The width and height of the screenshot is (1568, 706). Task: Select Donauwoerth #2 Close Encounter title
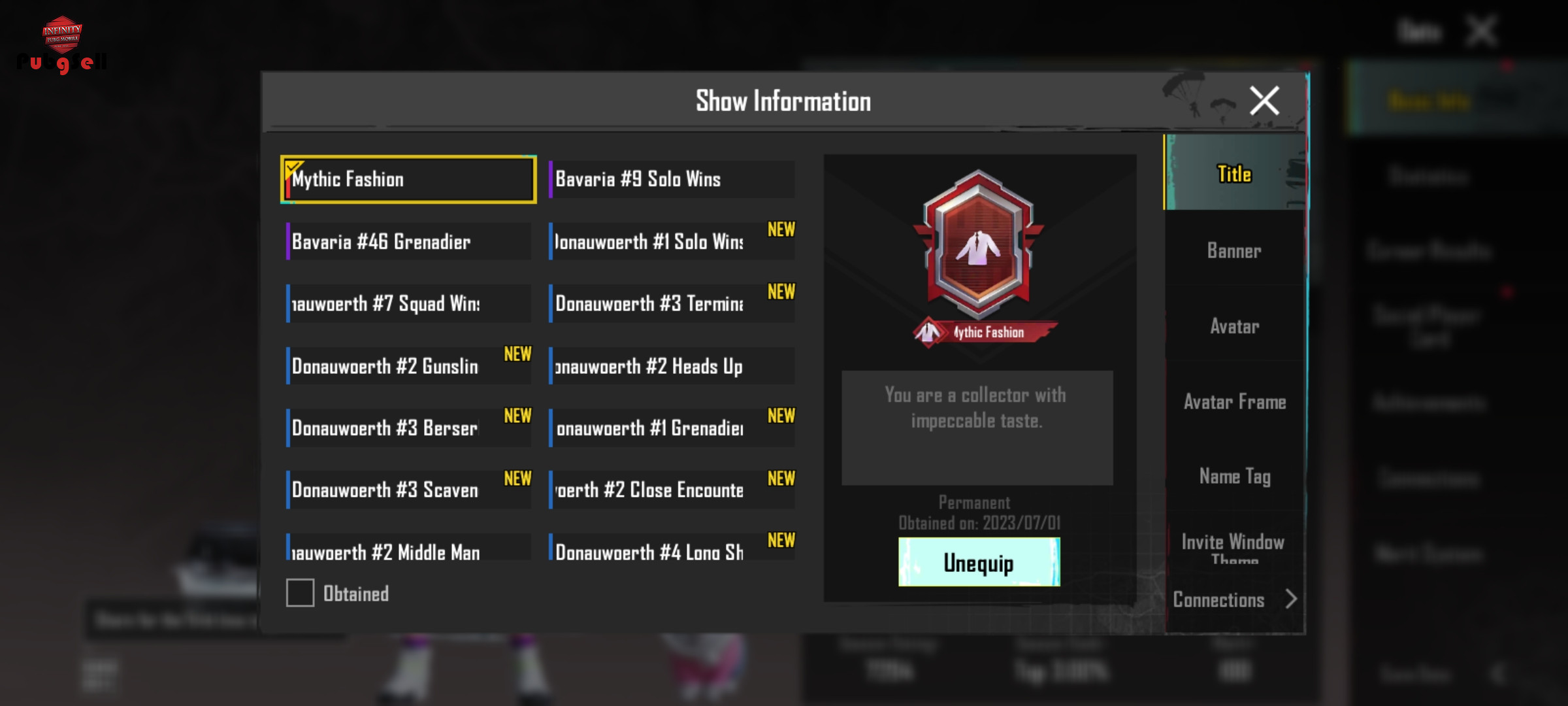pyautogui.click(x=672, y=490)
